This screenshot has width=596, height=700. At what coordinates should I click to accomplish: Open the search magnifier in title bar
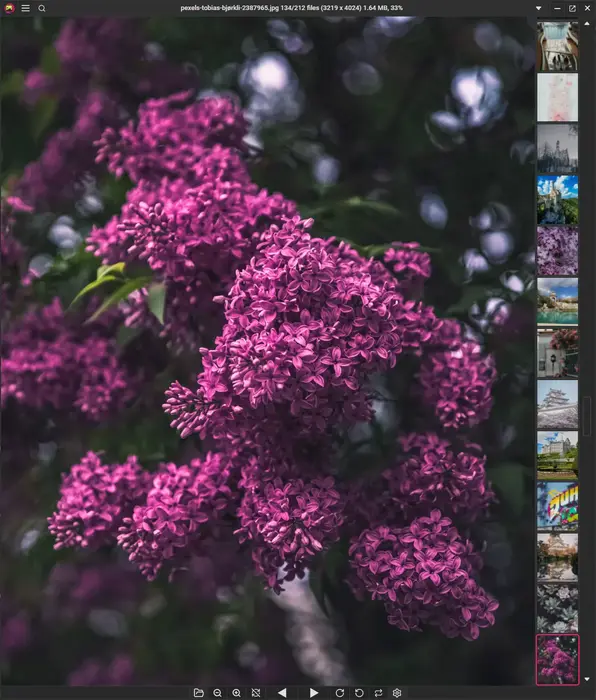tap(42, 8)
